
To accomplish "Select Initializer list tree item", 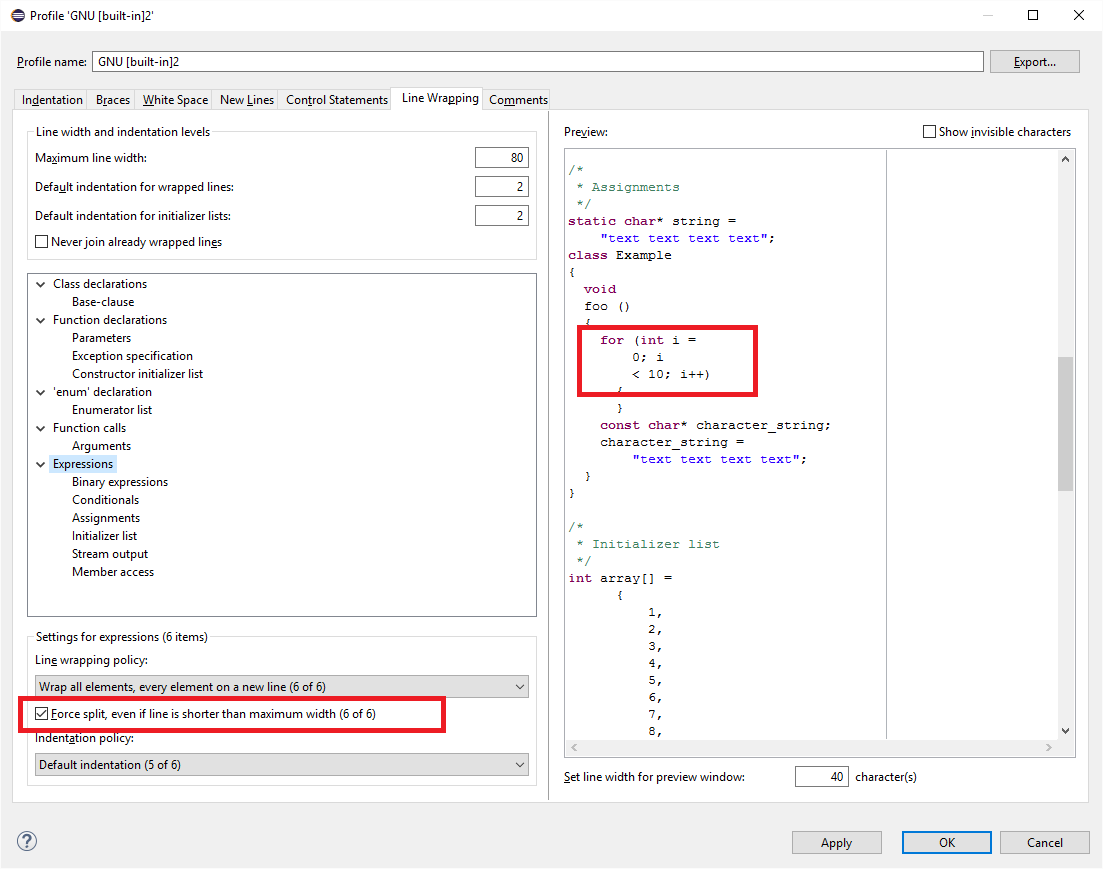I will [x=104, y=536].
